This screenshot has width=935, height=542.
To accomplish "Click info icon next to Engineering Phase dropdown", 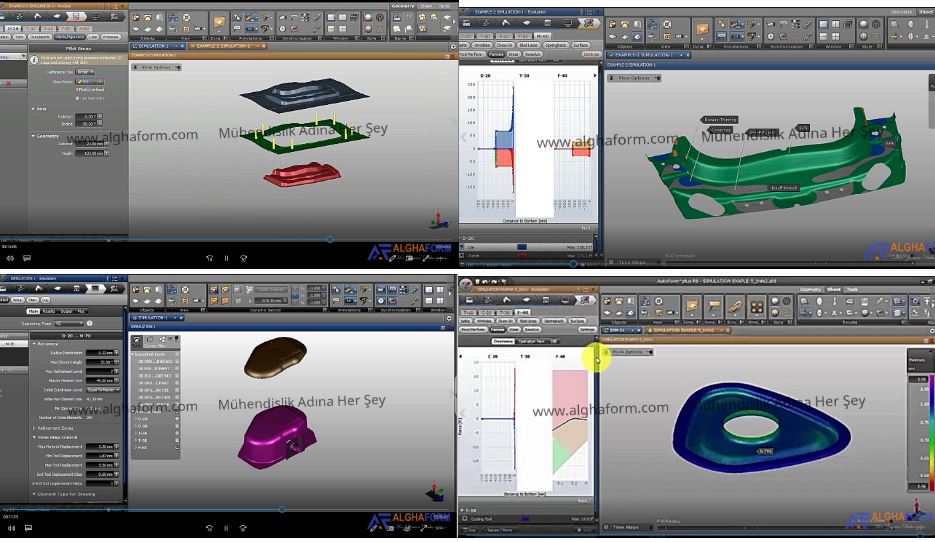I will pos(89,323).
